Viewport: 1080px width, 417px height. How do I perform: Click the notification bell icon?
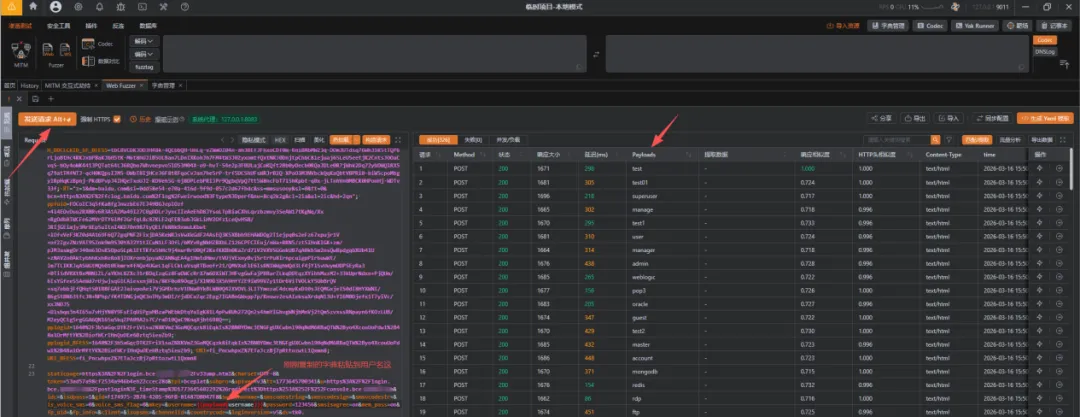click(x=99, y=7)
